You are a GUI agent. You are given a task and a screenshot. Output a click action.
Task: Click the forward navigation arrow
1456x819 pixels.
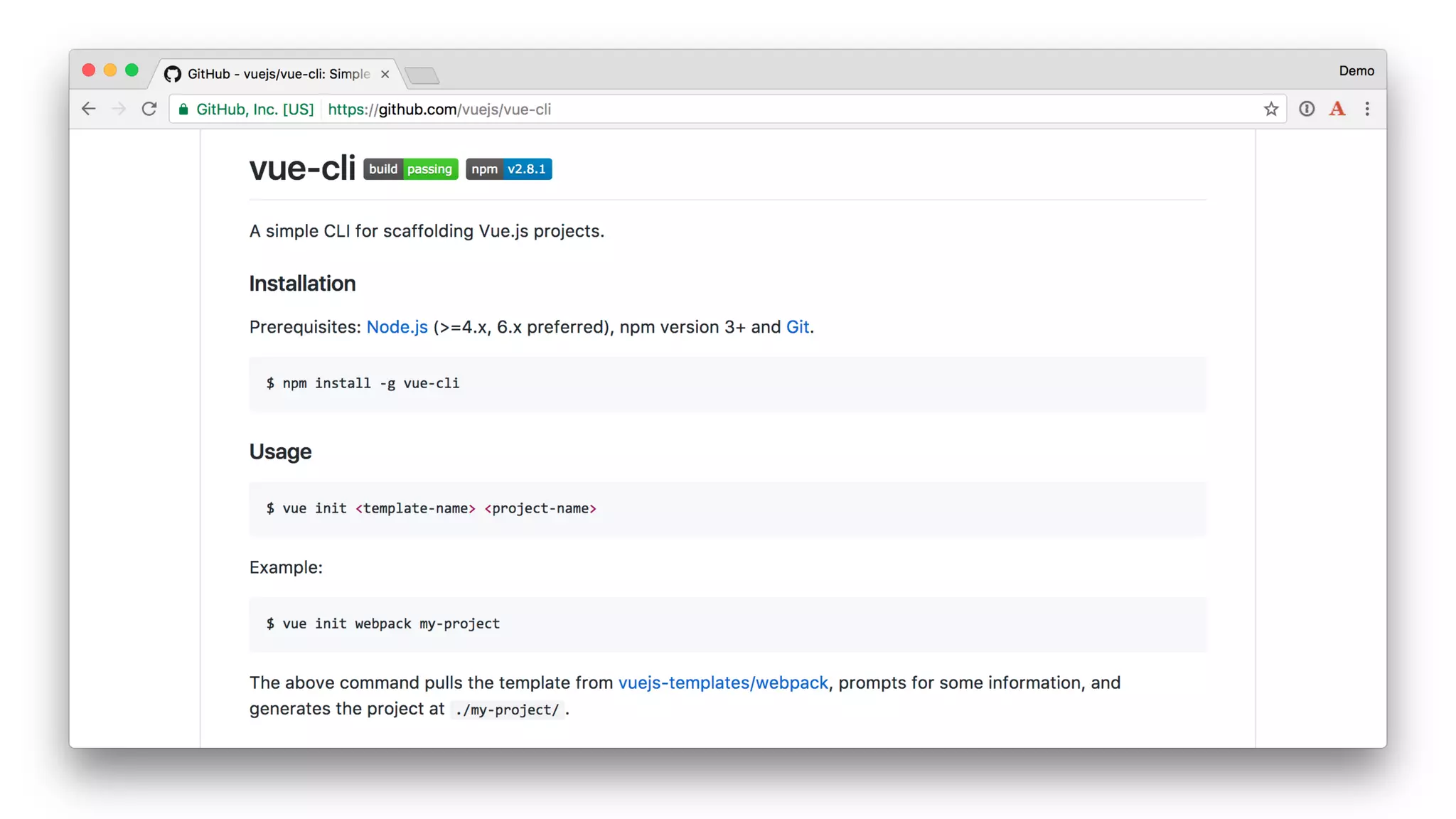click(x=119, y=109)
